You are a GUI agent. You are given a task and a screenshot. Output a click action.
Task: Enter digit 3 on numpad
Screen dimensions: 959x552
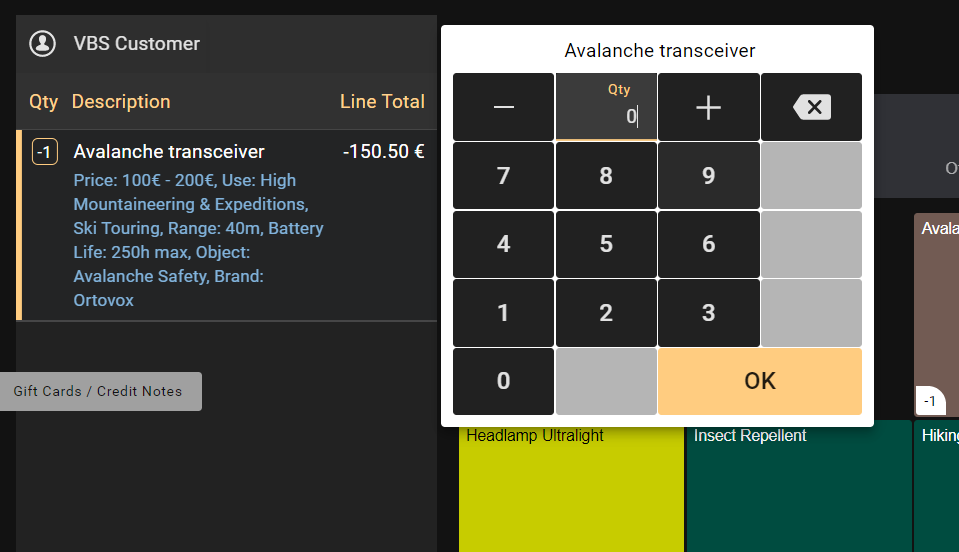(708, 313)
